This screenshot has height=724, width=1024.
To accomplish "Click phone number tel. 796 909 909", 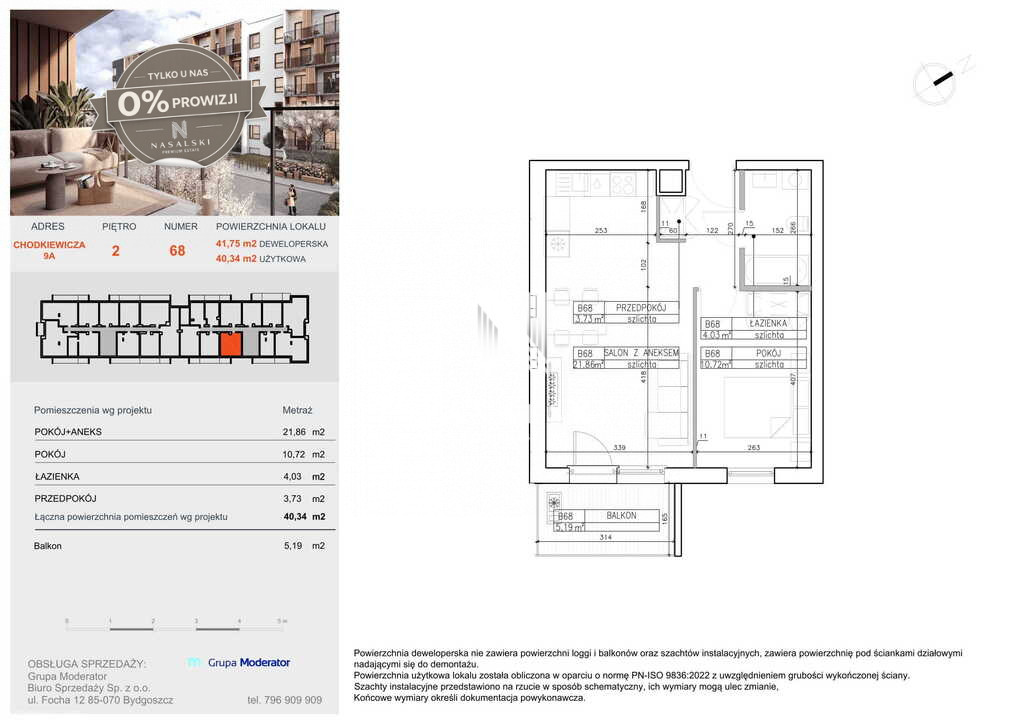I will tap(285, 700).
